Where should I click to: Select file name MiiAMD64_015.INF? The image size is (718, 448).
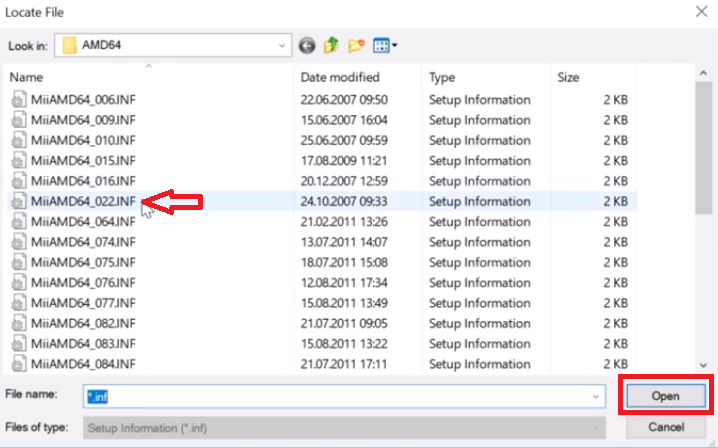[x=83, y=160]
